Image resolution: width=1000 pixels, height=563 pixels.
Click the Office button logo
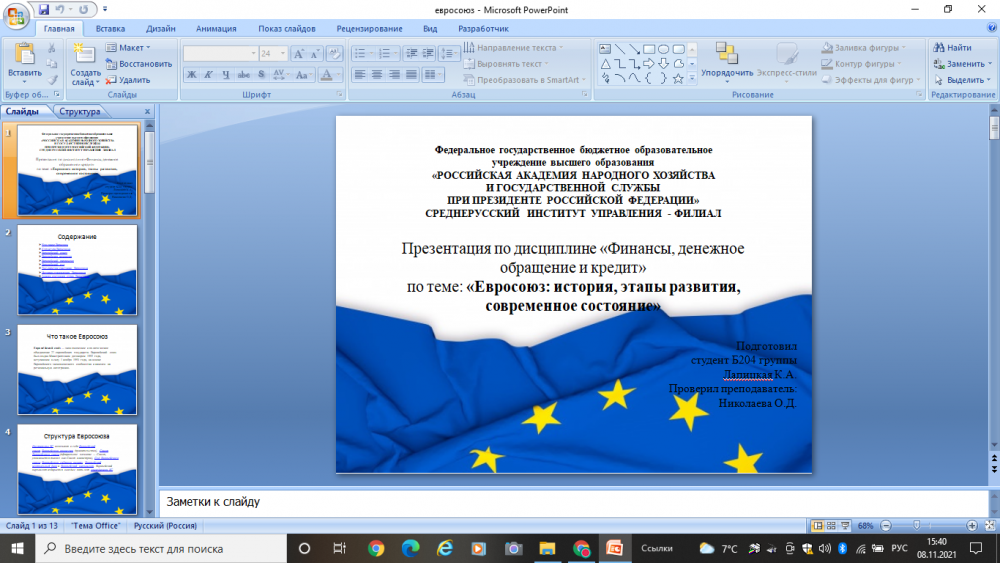tap(18, 14)
